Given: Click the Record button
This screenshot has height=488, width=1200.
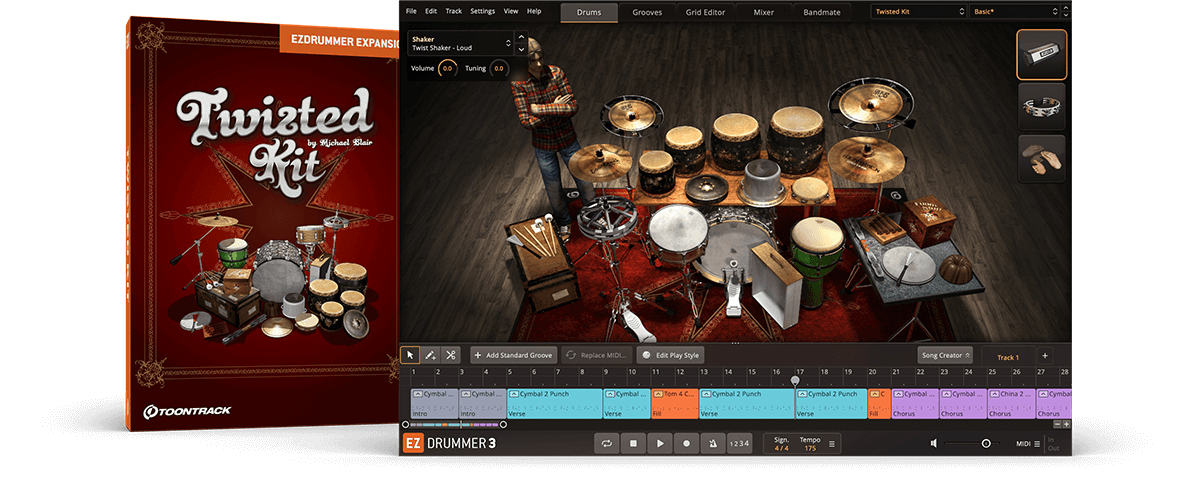Looking at the screenshot, I should [x=686, y=443].
